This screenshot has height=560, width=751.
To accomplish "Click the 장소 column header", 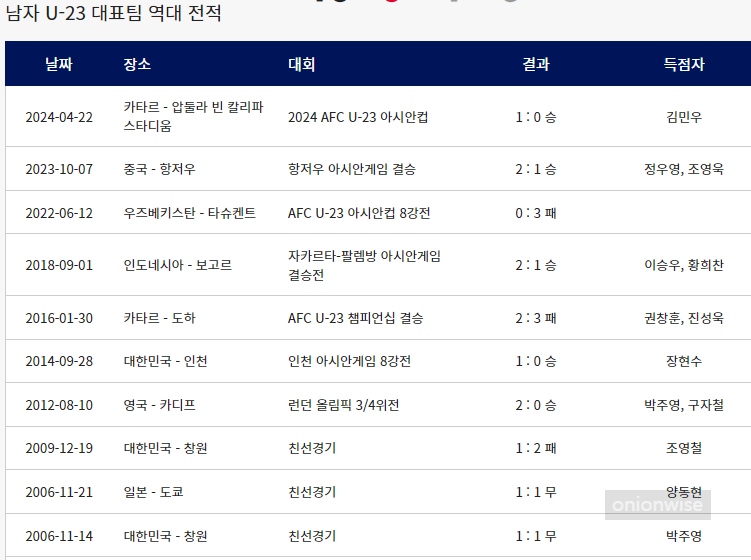I will [x=137, y=64].
